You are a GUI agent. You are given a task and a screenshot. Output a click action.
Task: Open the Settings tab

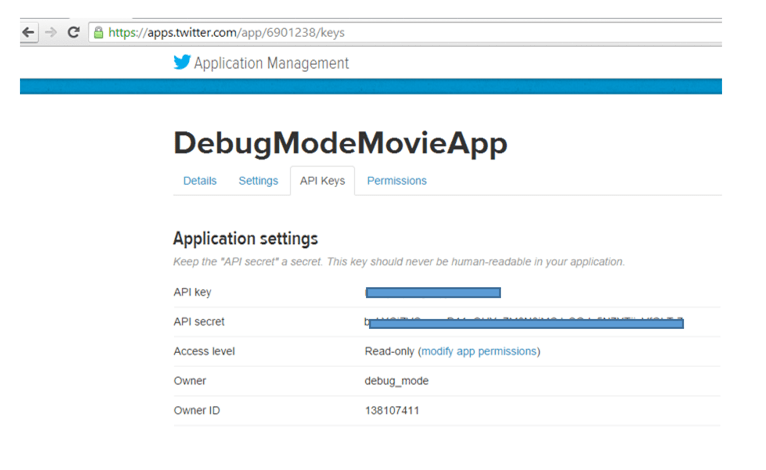click(258, 181)
